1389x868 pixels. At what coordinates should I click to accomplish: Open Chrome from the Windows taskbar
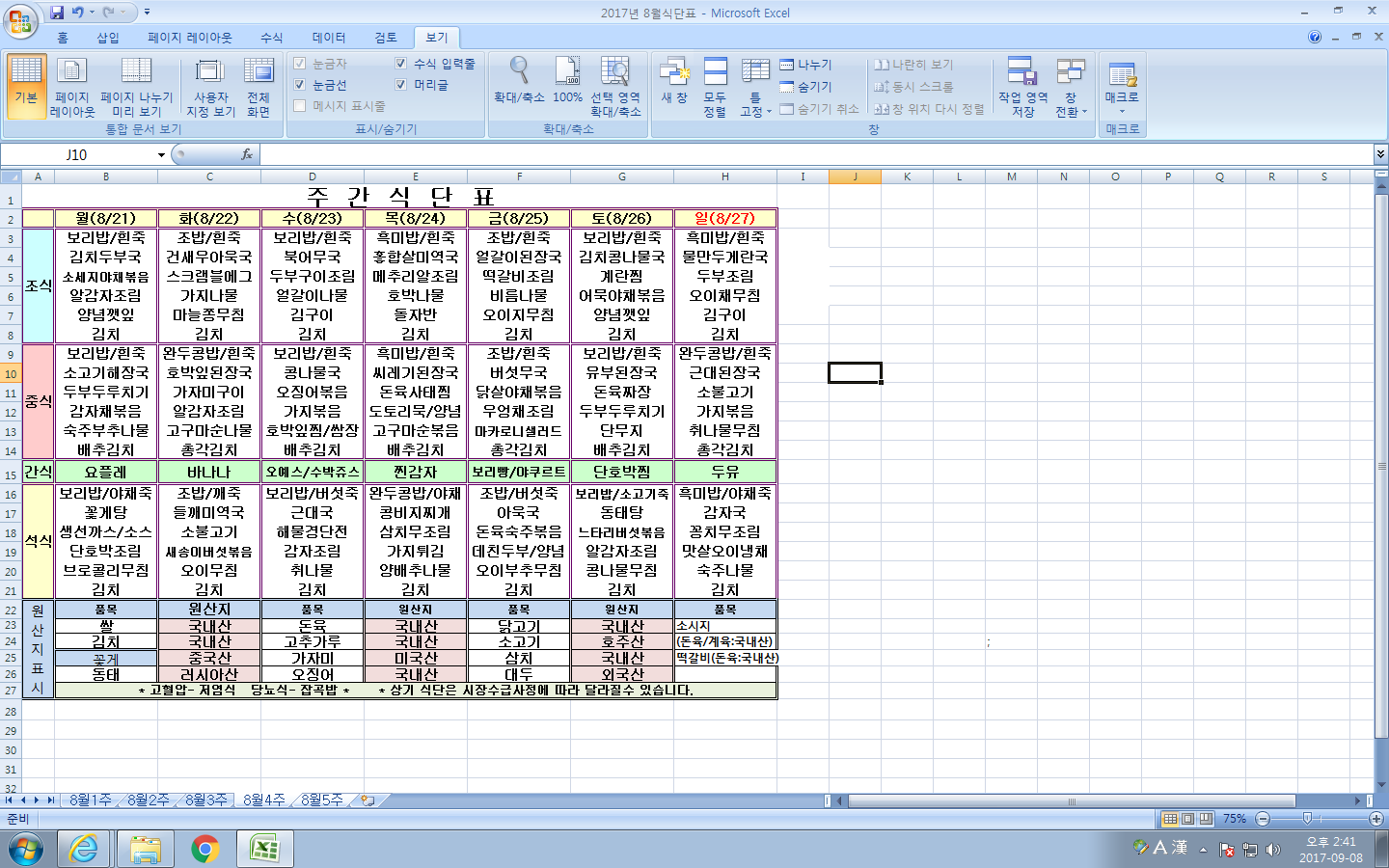pyautogui.click(x=204, y=849)
